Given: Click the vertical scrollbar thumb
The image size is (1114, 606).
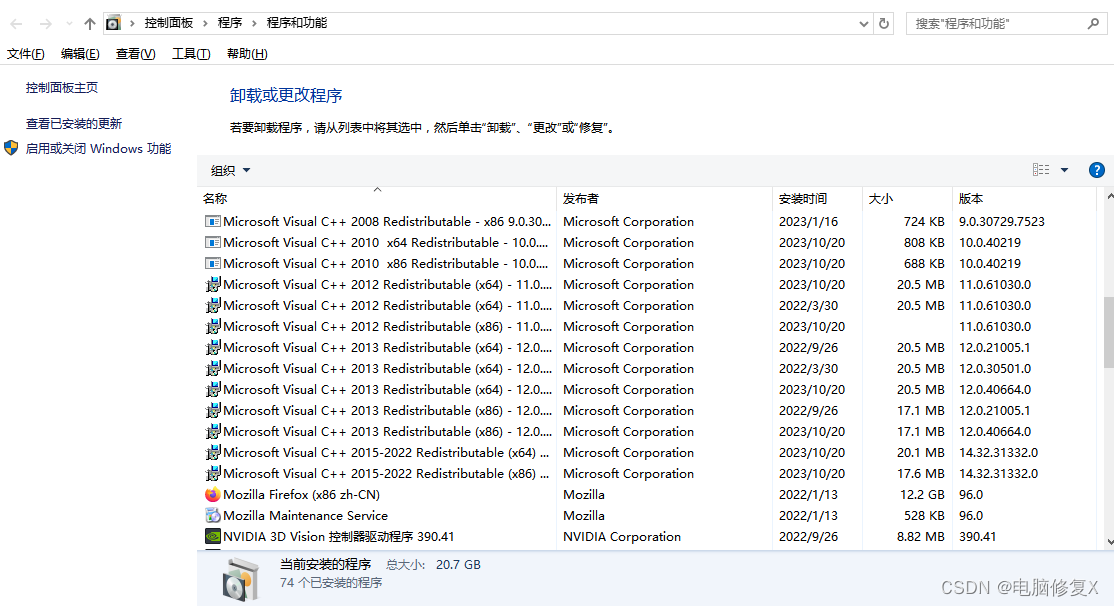Looking at the screenshot, I should pyautogui.click(x=1109, y=332).
